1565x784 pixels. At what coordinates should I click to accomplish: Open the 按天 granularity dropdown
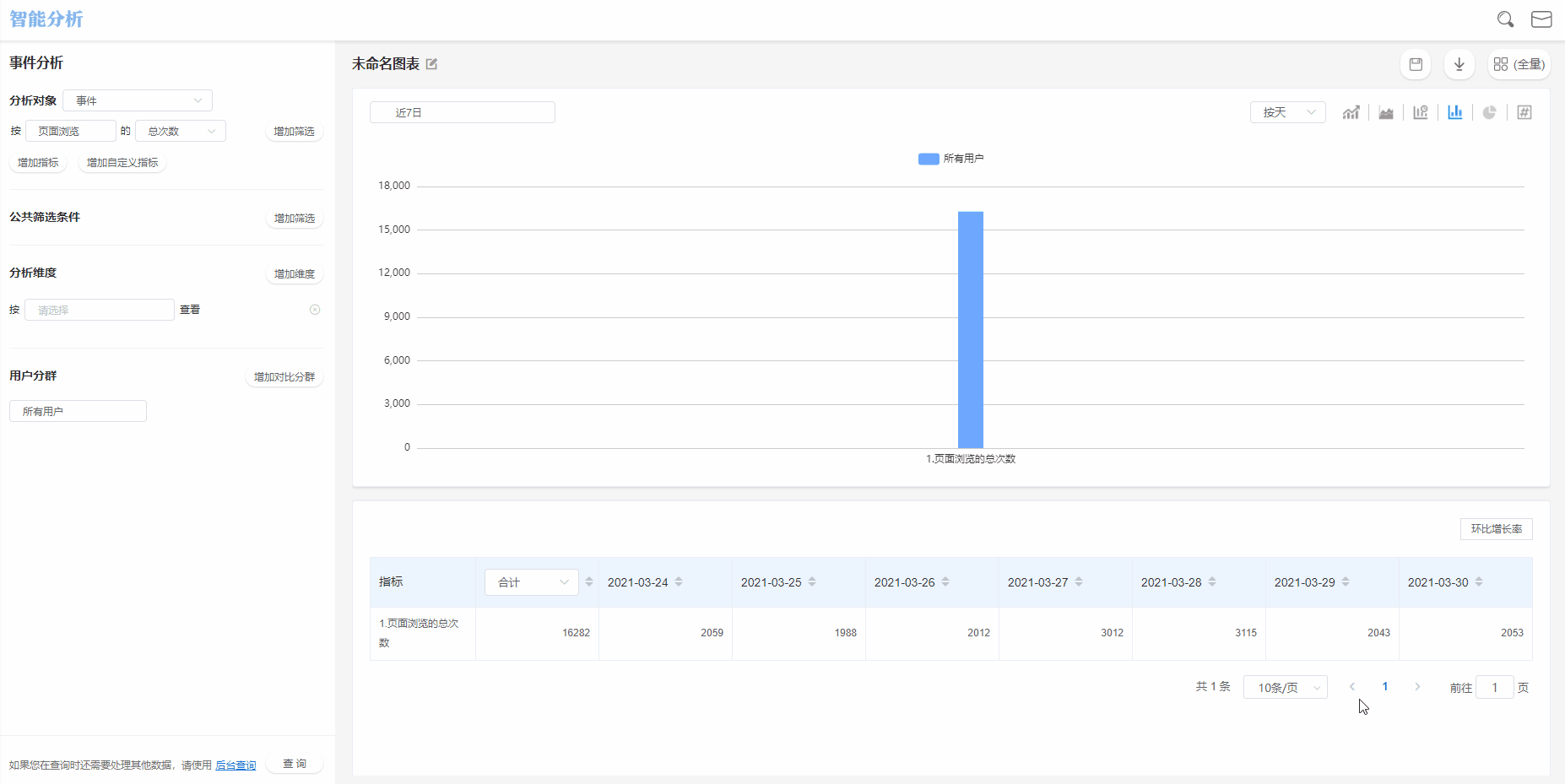1287,112
